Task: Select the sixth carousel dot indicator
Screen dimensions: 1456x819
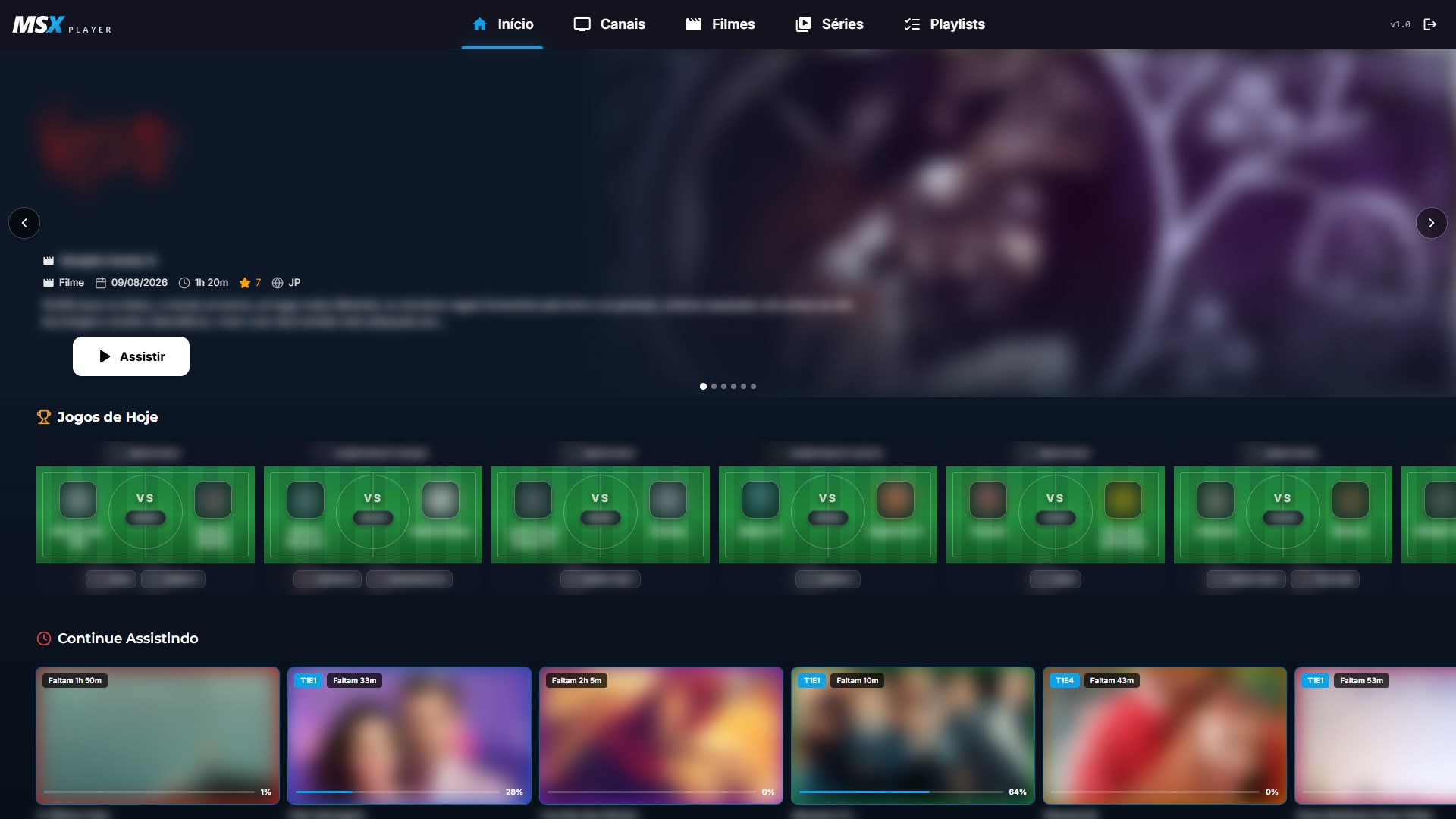Action: click(753, 386)
